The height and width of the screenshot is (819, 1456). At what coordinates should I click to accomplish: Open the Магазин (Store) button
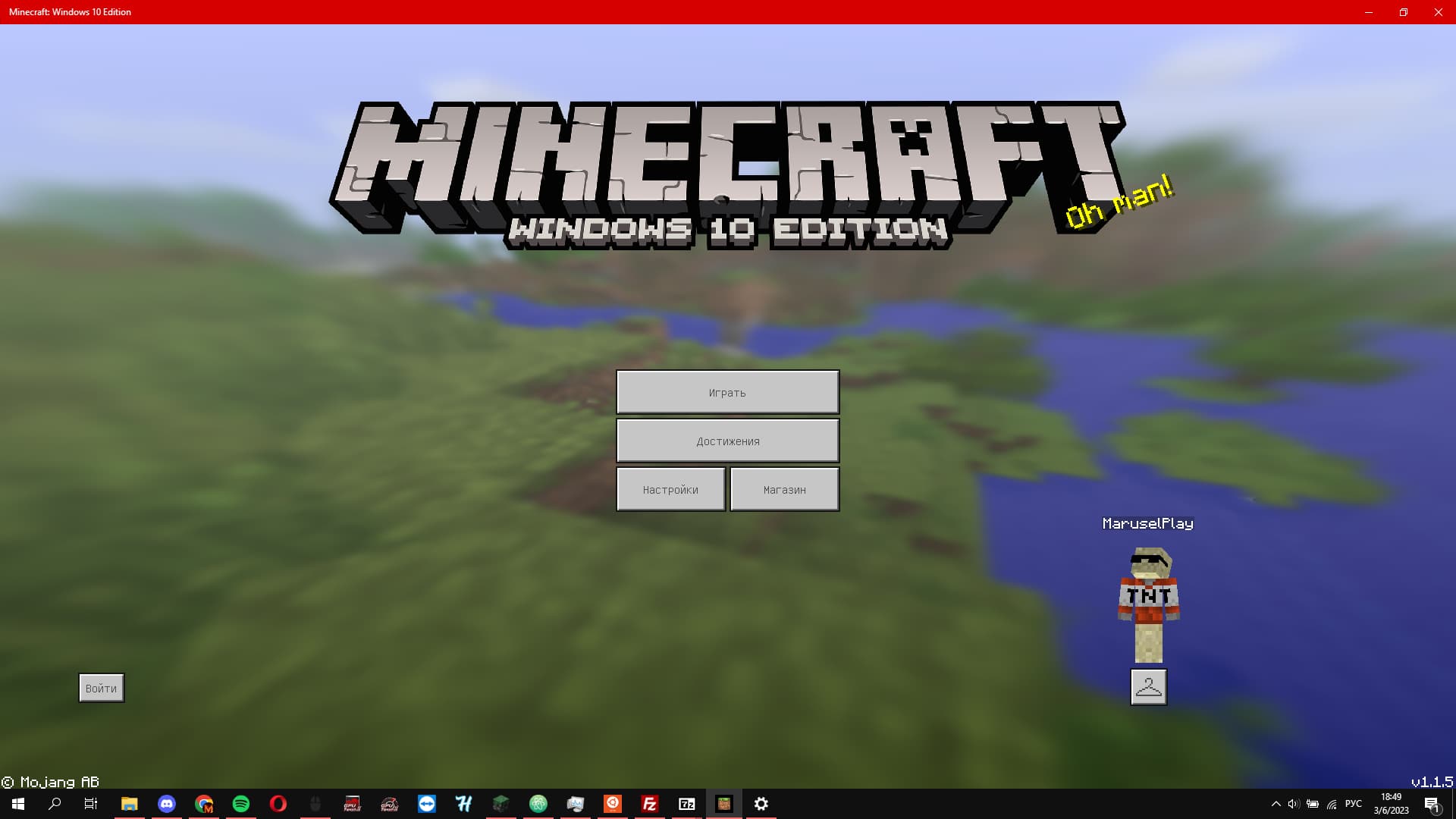pos(784,489)
